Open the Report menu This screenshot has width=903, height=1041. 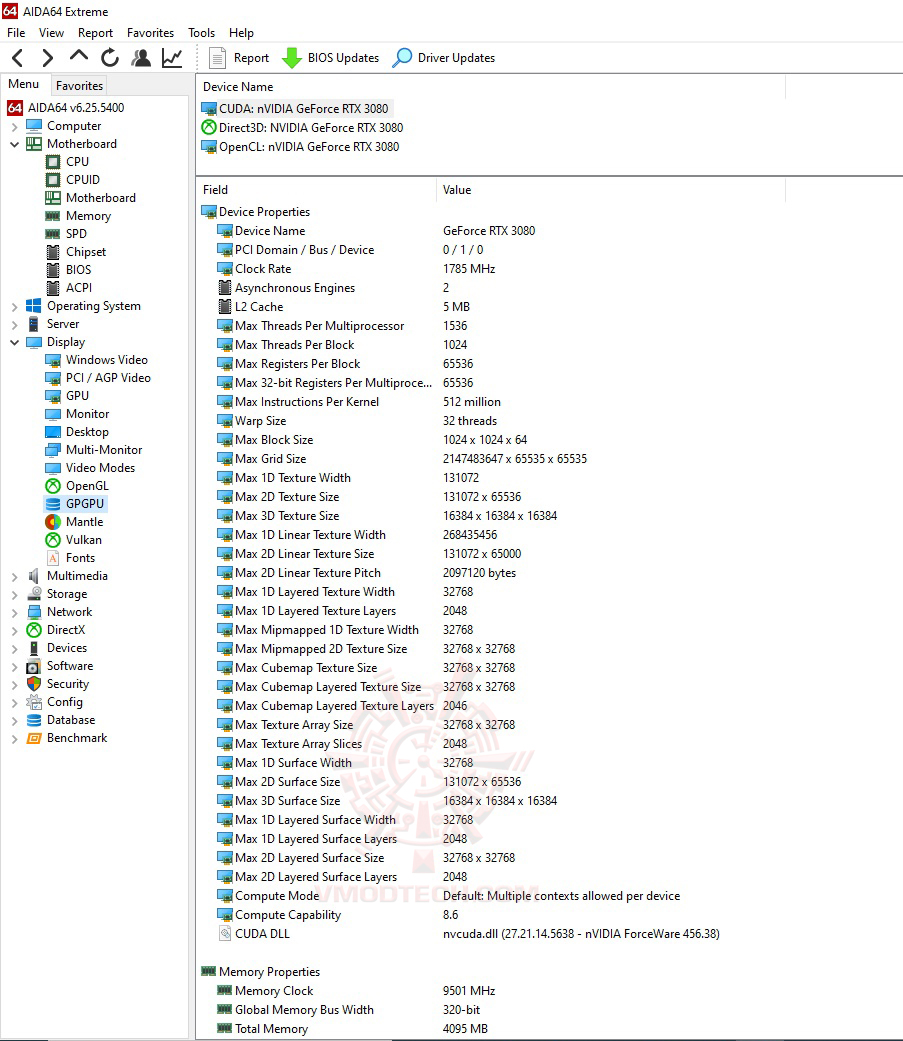pos(95,32)
